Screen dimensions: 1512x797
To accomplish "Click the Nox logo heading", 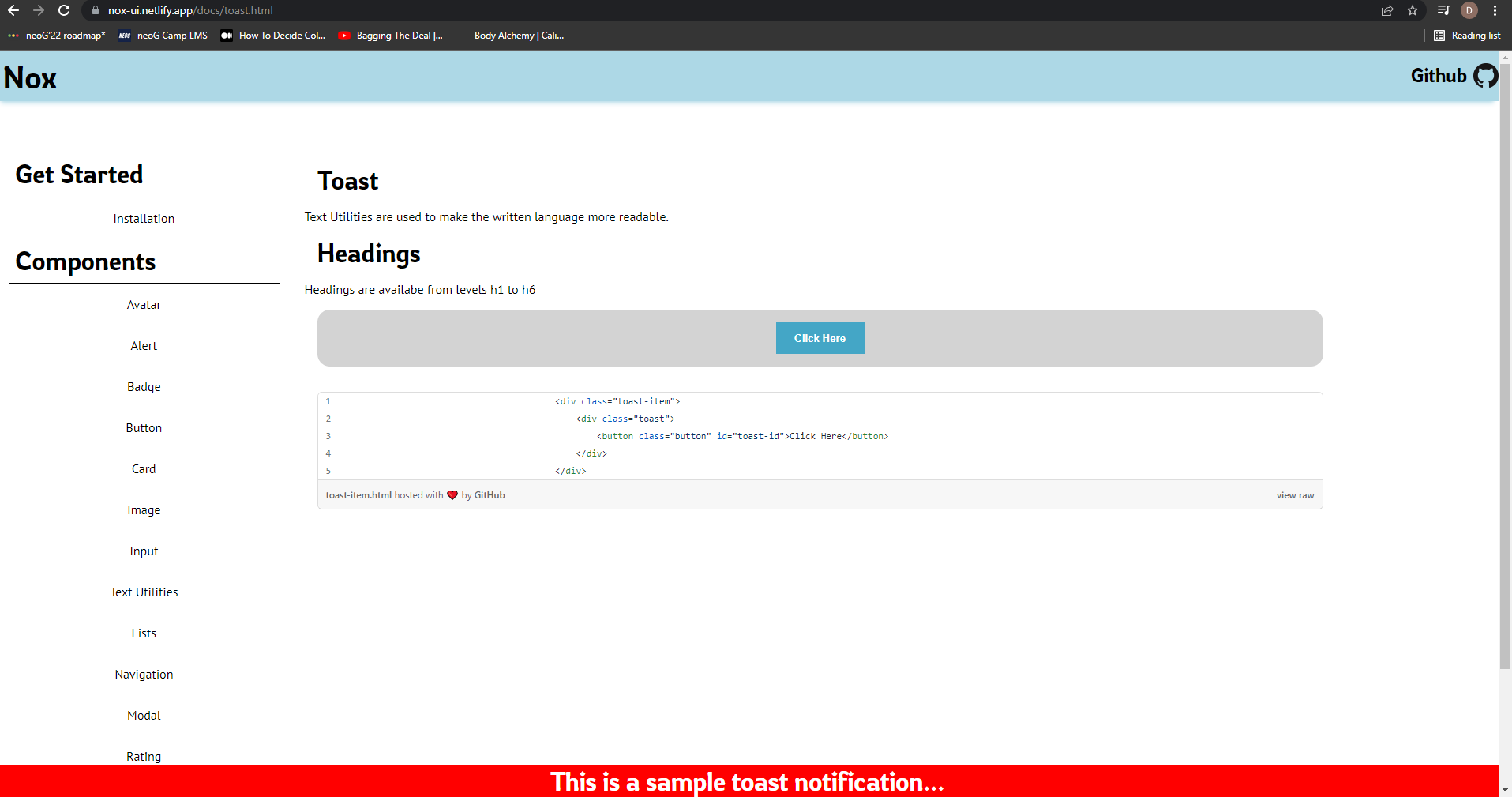I will click(30, 78).
